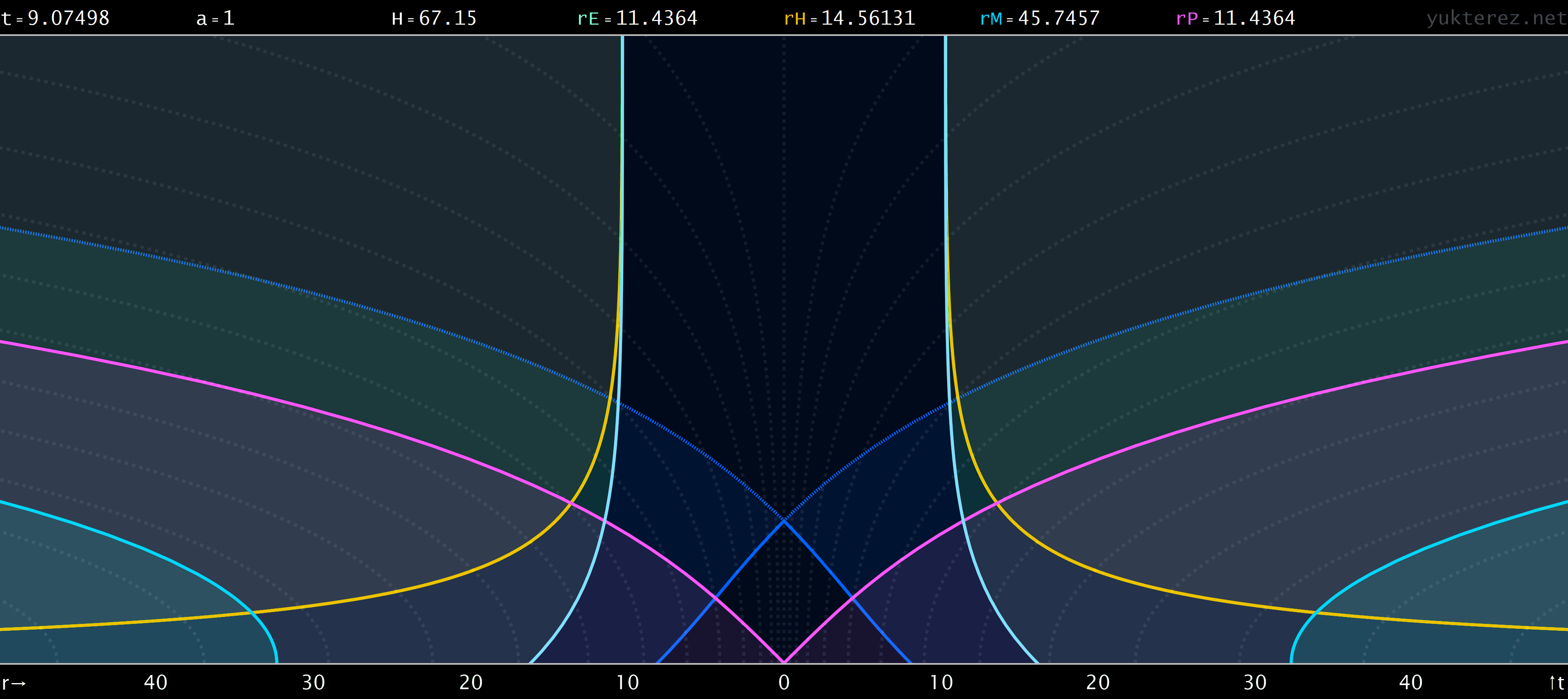
Task: Click the particle horizon rP = 11.4364 value
Action: point(1236,18)
